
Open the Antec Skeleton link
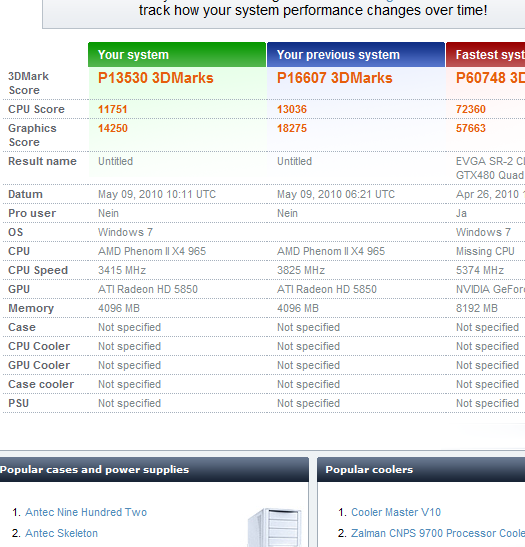[x=61, y=533]
